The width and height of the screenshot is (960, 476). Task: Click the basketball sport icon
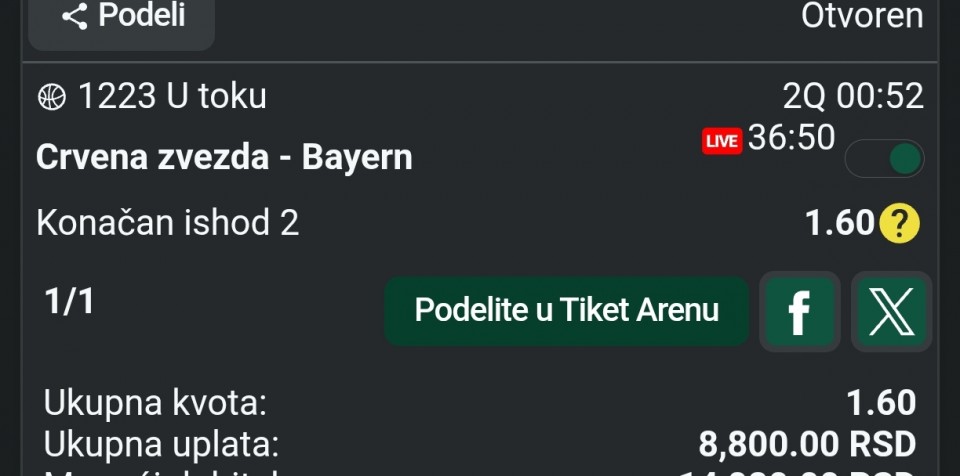click(51, 97)
